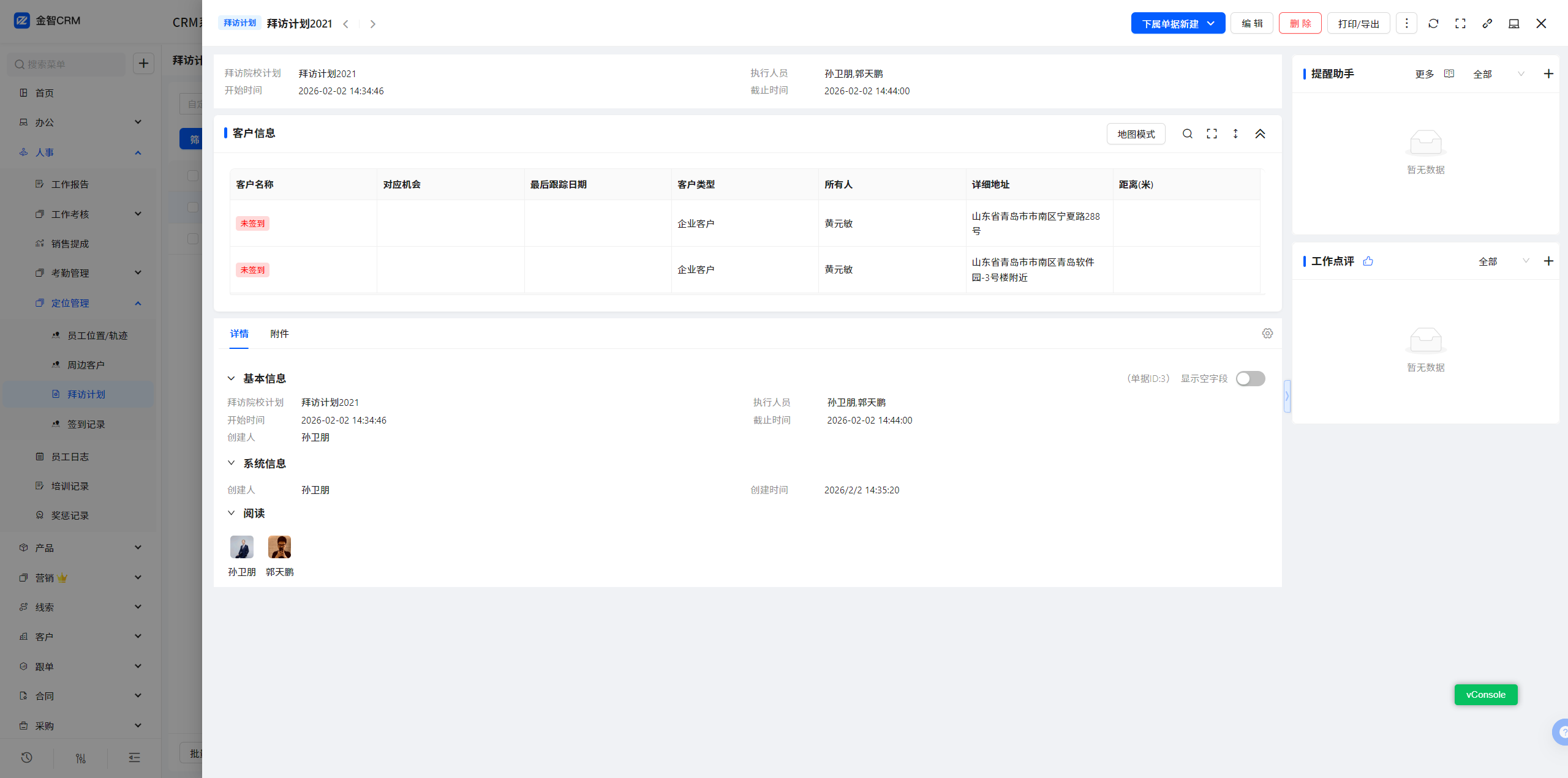Image resolution: width=1568 pixels, height=778 pixels.
Task: Open 全部 filter in 提醒助手 panel
Action: tap(1498, 74)
